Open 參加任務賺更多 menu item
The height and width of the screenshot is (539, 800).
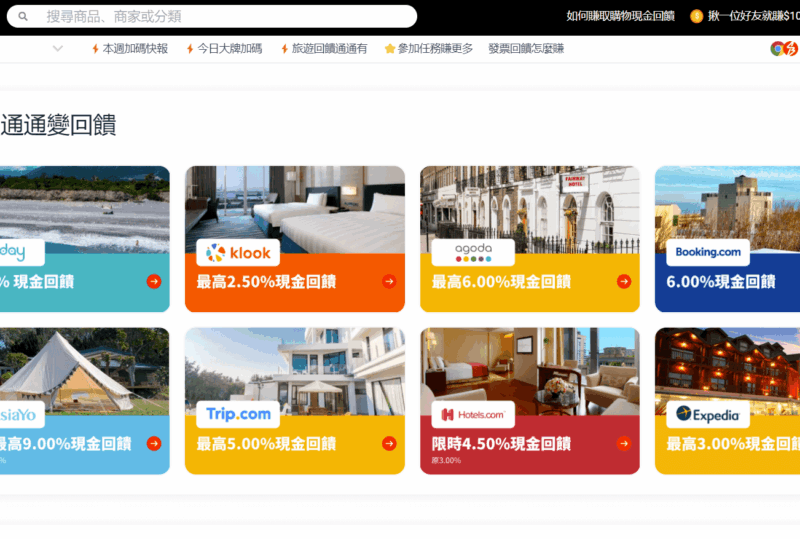tap(435, 48)
